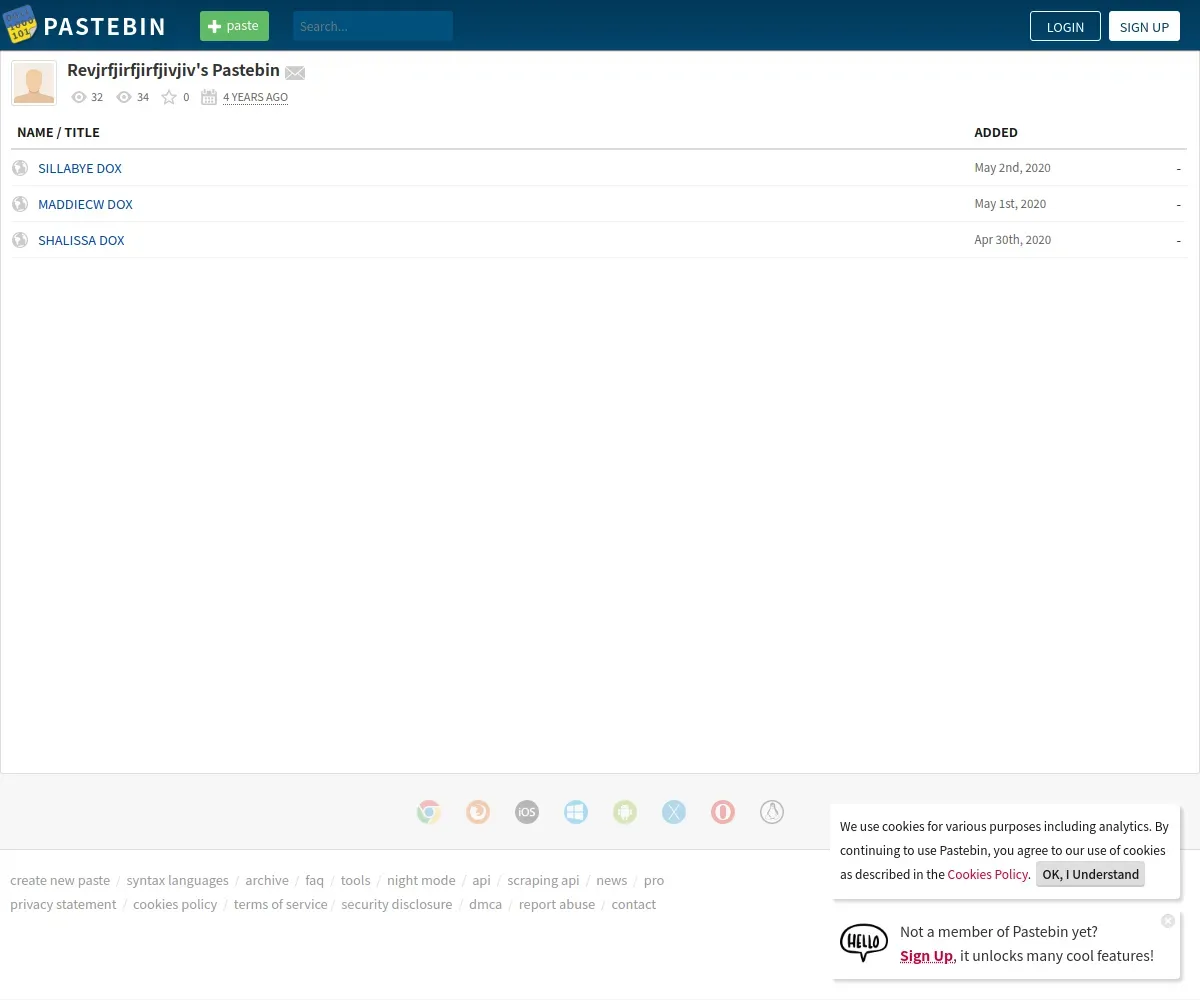Click the star rating icon

[x=169, y=97]
